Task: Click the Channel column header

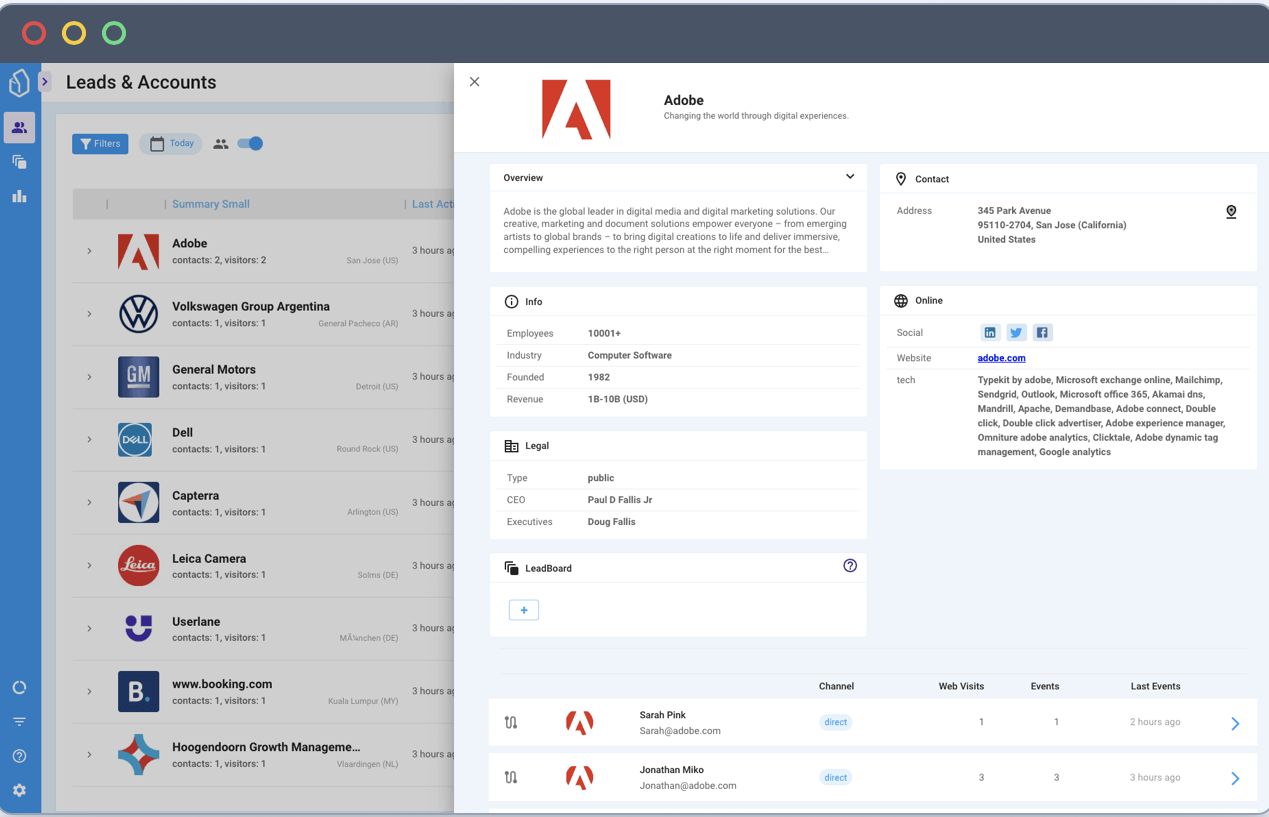Action: pos(836,686)
